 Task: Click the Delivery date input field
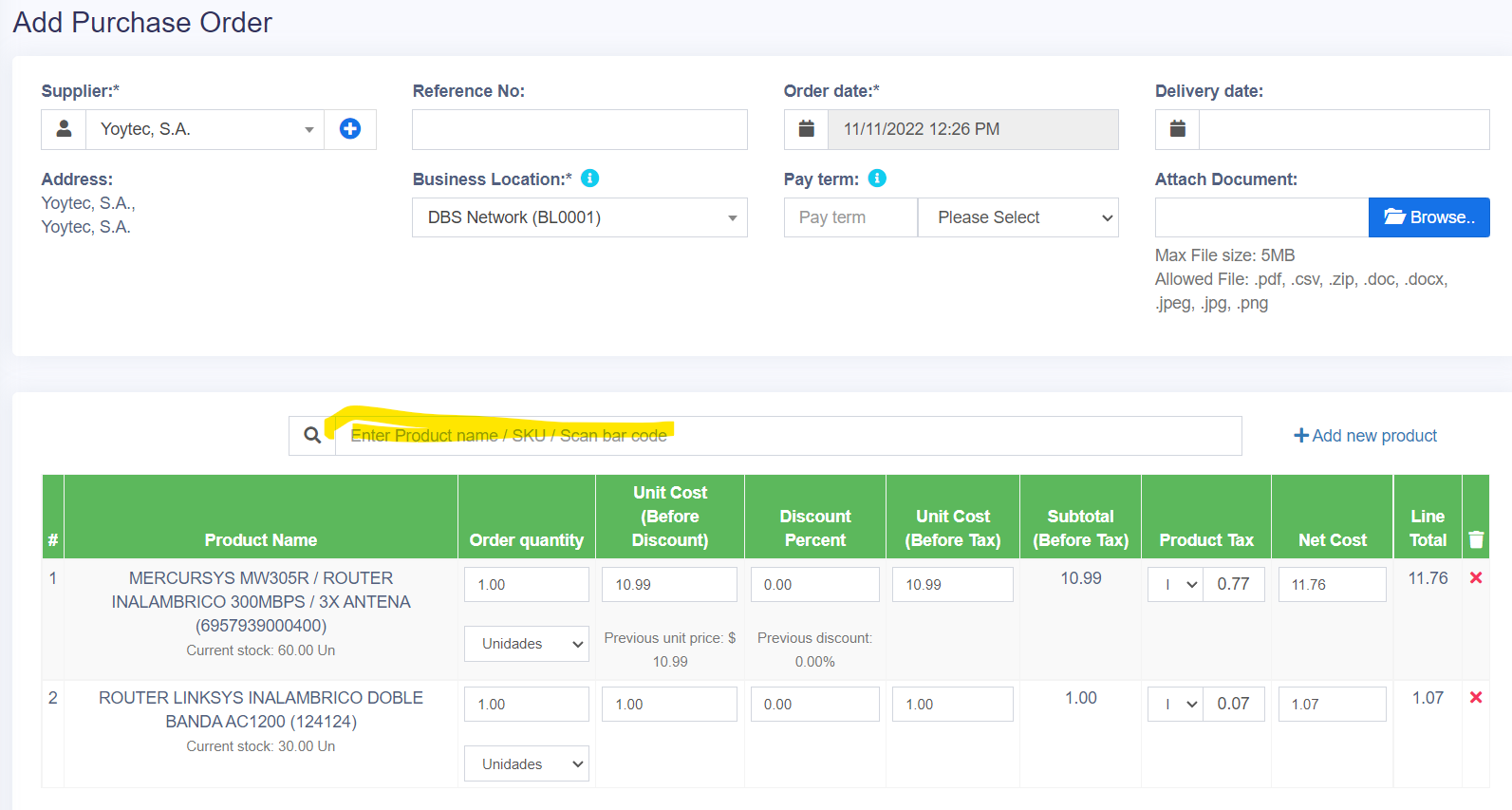coord(1343,129)
